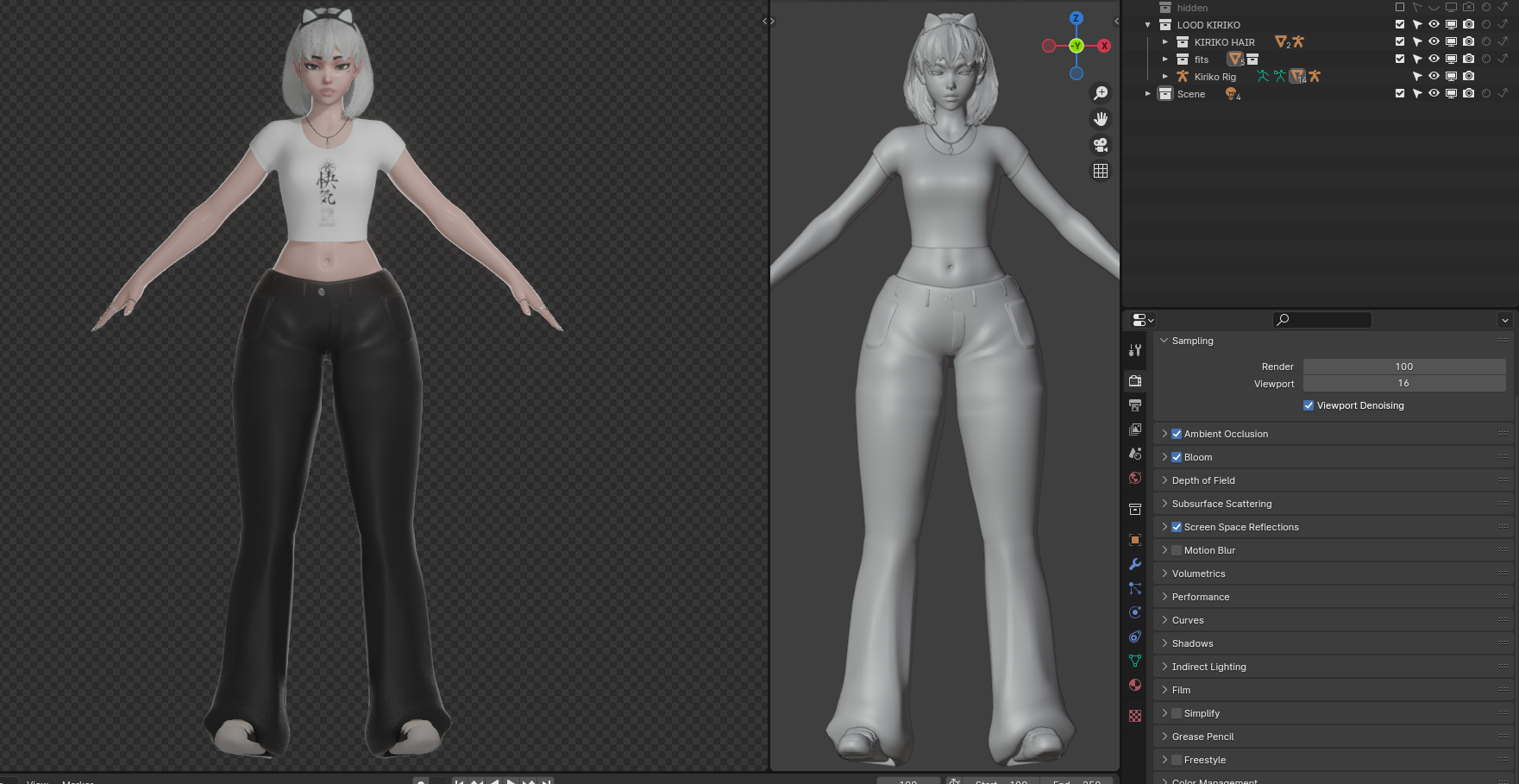This screenshot has width=1519, height=784.
Task: Enable the Motion Blur checkbox
Action: (x=1177, y=550)
